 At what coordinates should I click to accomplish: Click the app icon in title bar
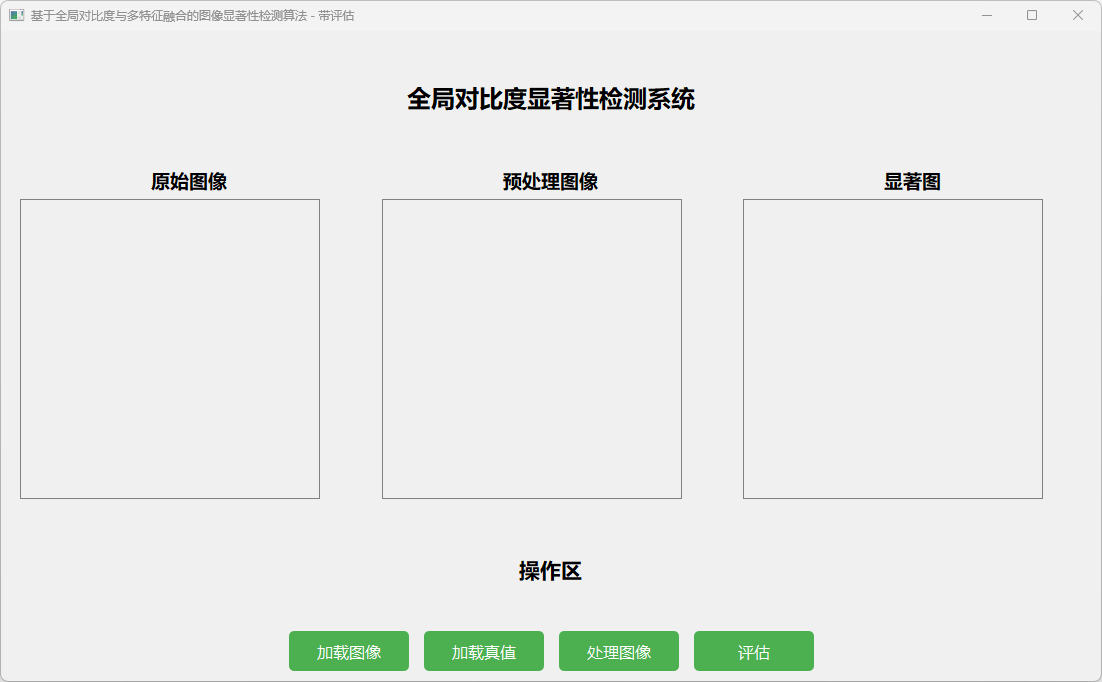click(16, 16)
